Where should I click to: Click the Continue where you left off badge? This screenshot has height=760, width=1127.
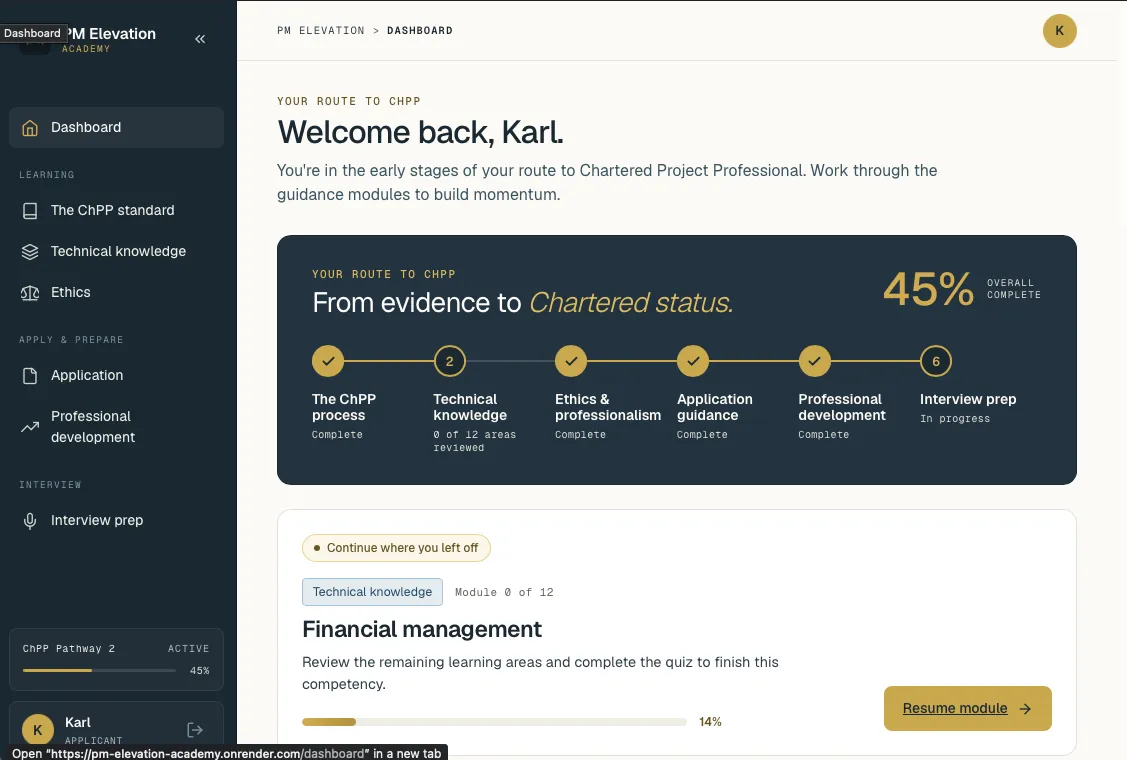[396, 548]
